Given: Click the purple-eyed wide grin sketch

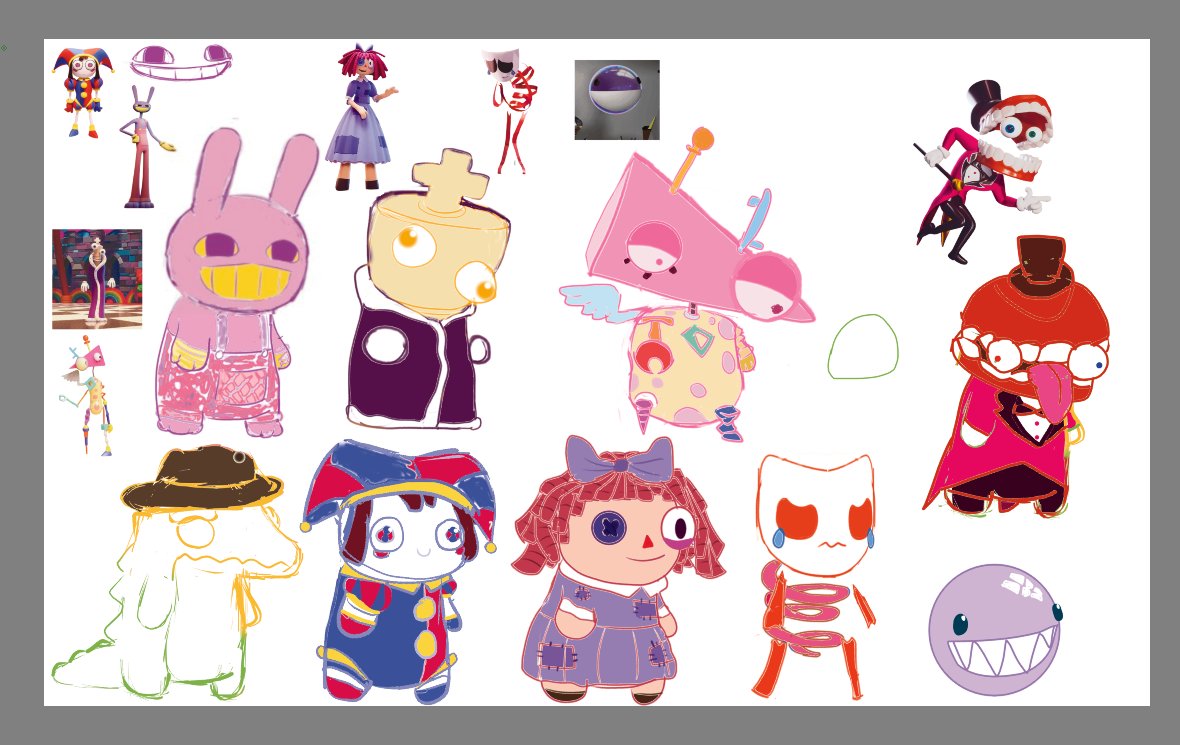Looking at the screenshot, I should tap(181, 62).
